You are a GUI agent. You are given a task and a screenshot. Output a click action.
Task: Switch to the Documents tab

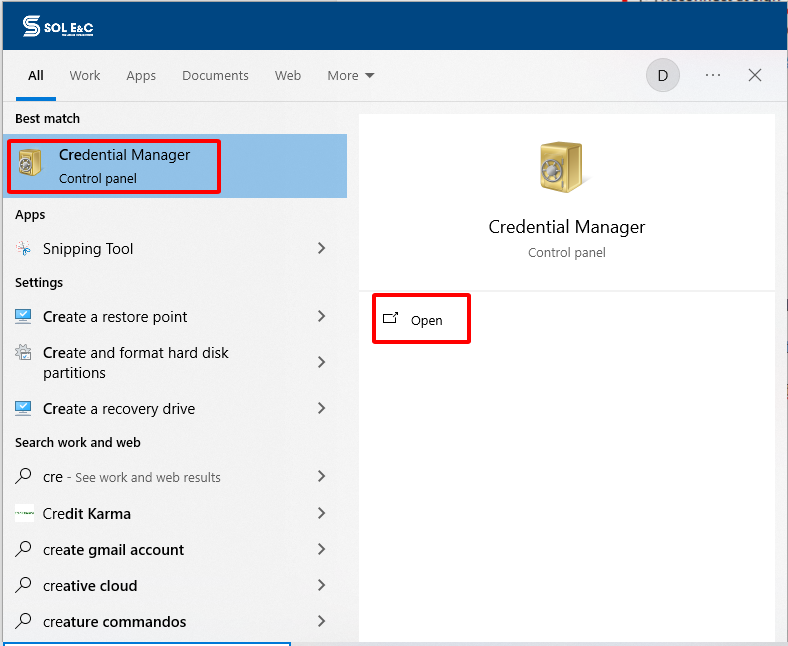(215, 76)
